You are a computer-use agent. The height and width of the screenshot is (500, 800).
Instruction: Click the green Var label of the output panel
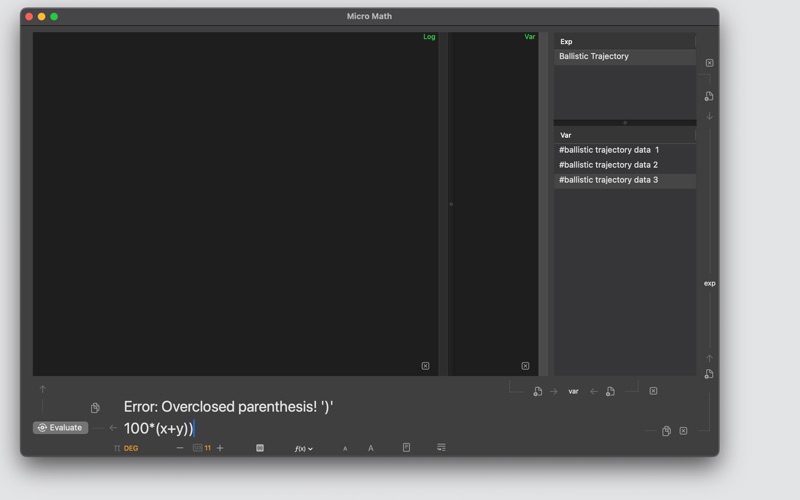point(530,37)
